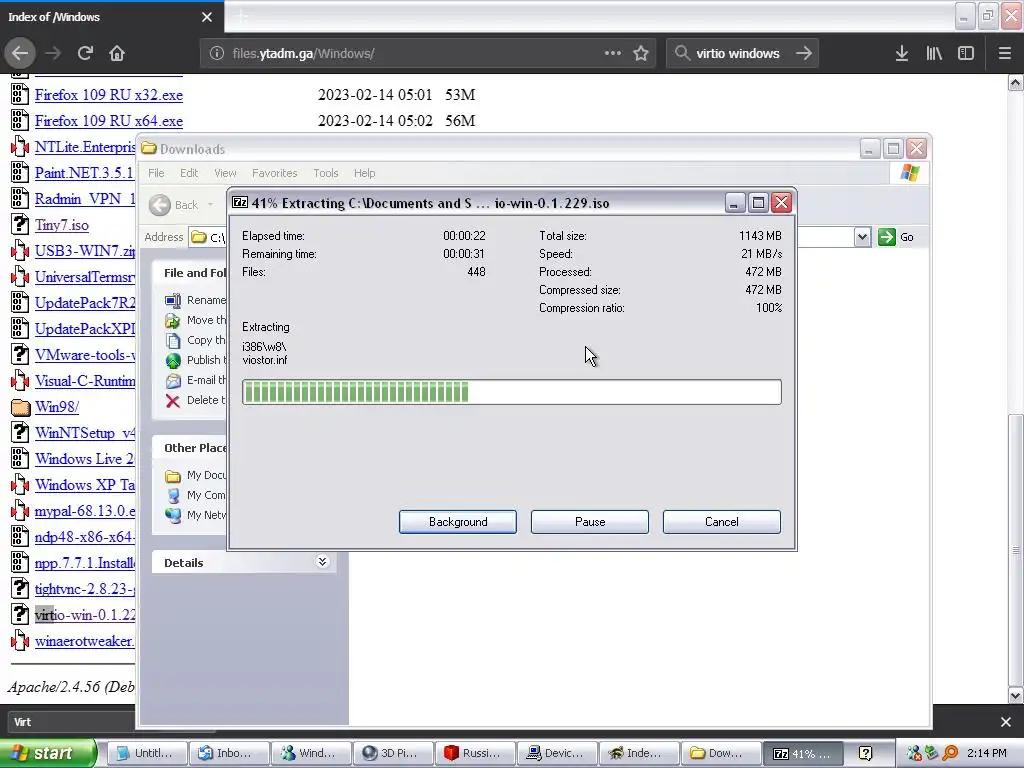Click the green extraction progress bar
The image size is (1024, 768).
511,392
